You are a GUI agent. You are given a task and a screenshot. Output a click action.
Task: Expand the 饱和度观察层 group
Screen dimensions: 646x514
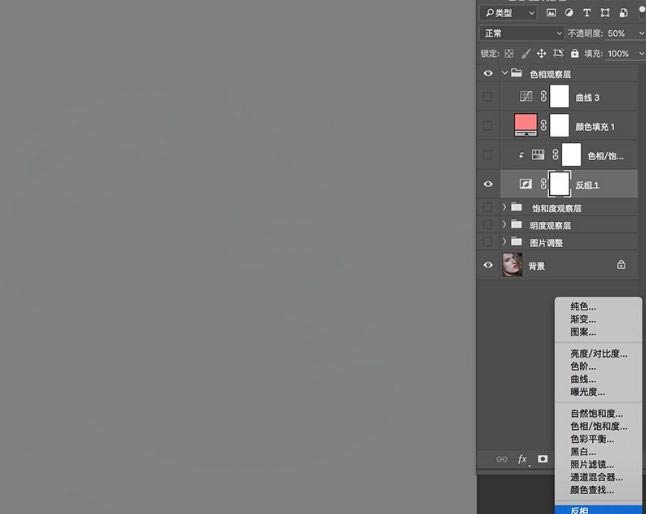[504, 208]
